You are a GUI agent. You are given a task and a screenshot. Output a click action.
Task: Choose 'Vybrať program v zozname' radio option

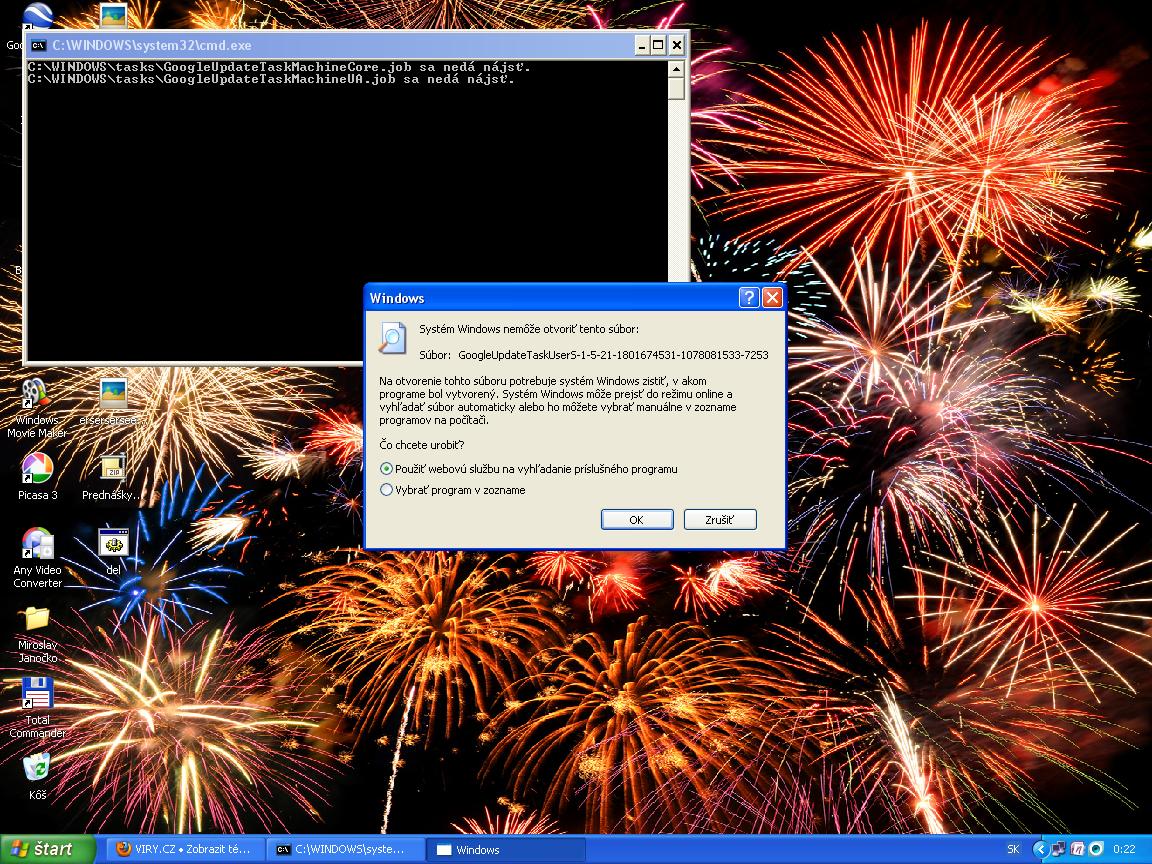(x=387, y=490)
